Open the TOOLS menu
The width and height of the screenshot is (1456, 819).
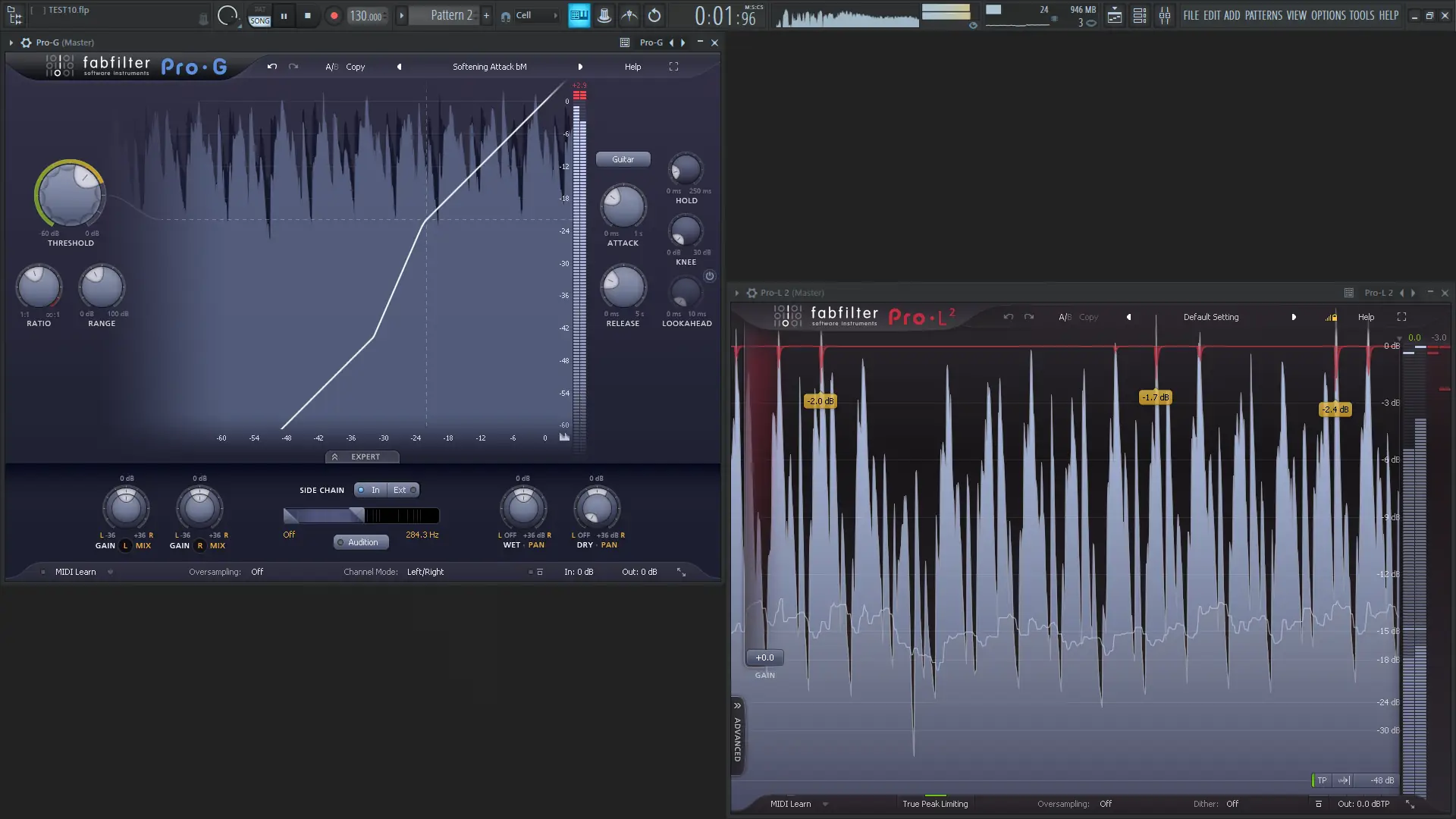tap(1361, 15)
